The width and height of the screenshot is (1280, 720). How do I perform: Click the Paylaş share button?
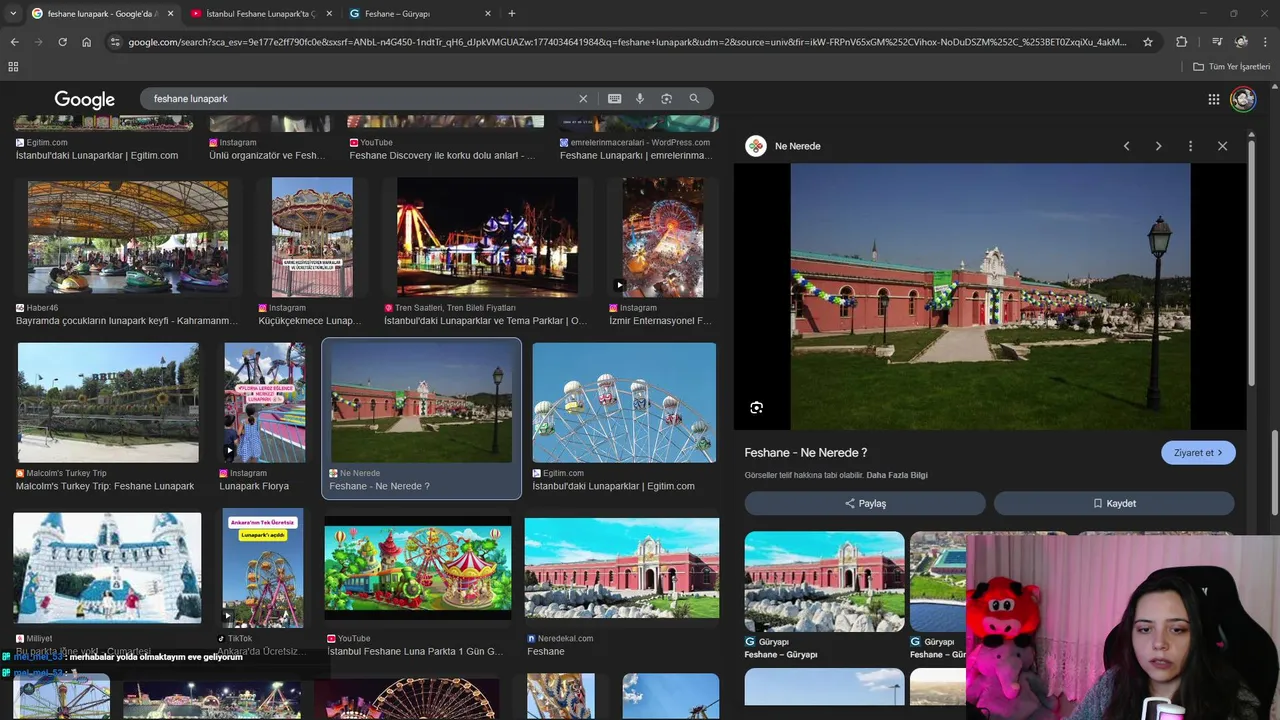[x=865, y=503]
